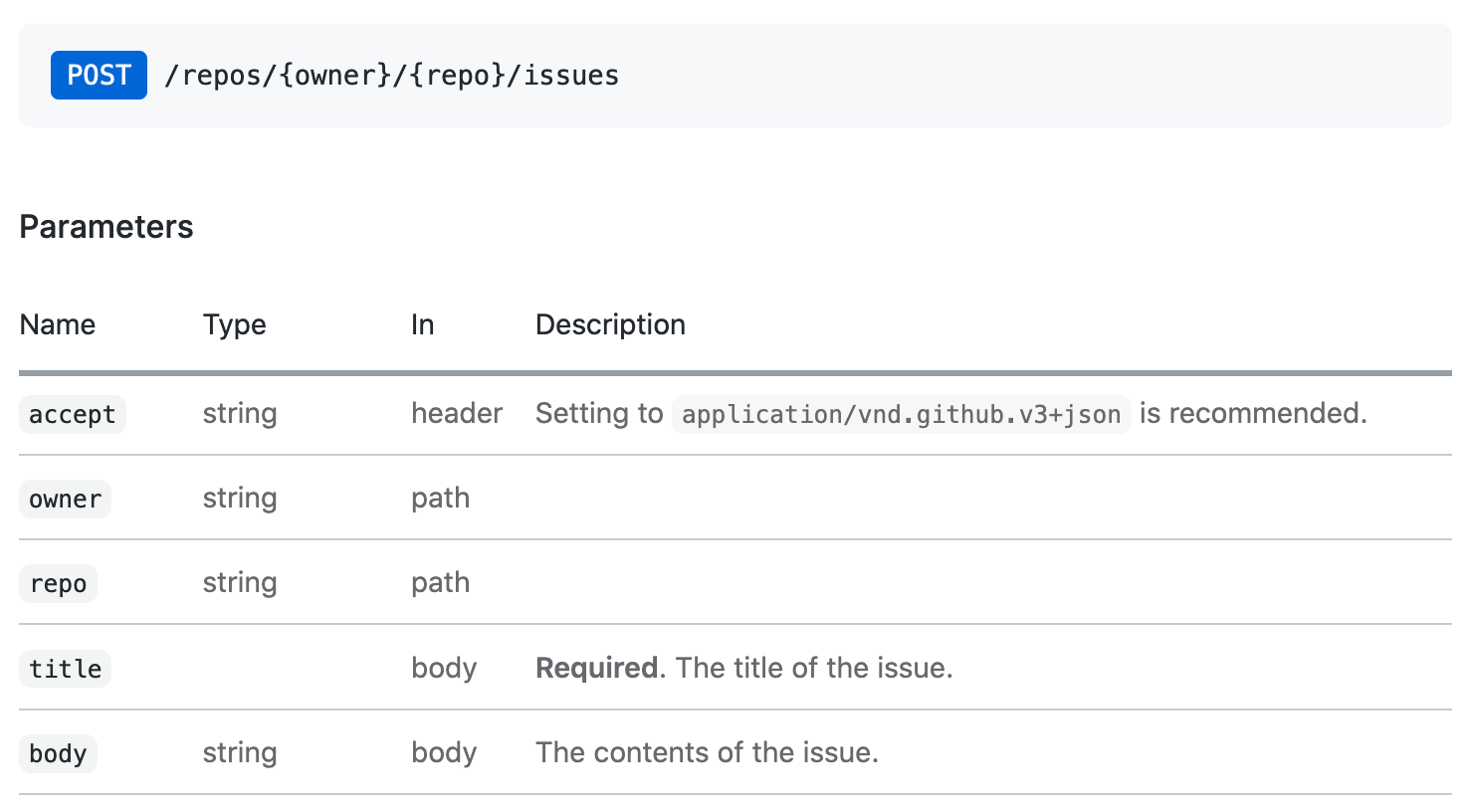Click the string type in body row
Image resolution: width=1469 pixels, height=812 pixels.
coord(240,753)
